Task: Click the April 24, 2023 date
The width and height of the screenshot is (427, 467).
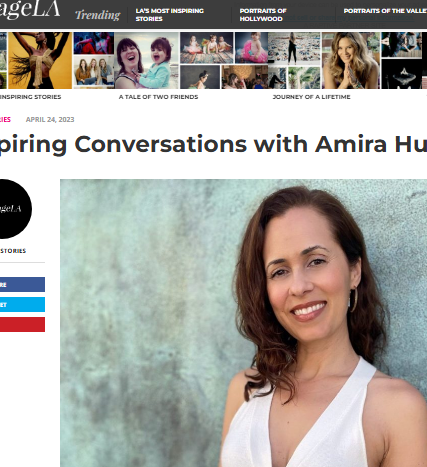Action: [x=50, y=120]
